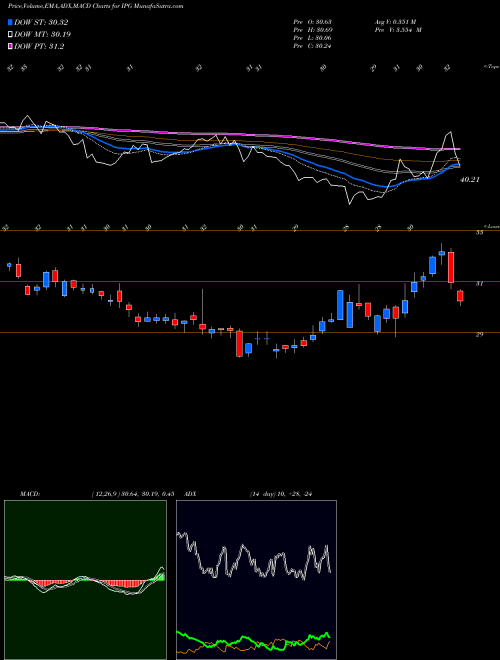The width and height of the screenshot is (500, 660).
Task: Click the Pre C: 30.24 value
Action: (312, 46)
